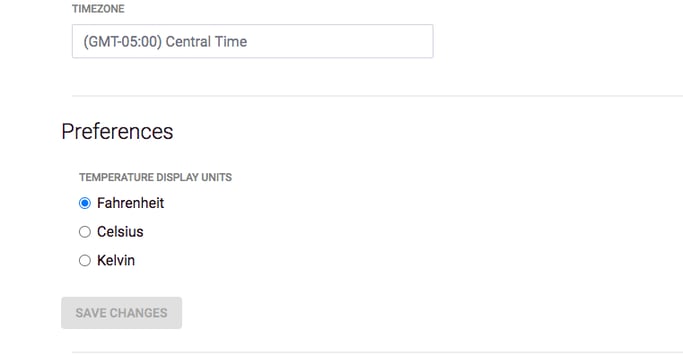Viewport: 683px width, 364px height.
Task: Click the word "TEMPERATURE" in the units label
Action: pos(116,178)
